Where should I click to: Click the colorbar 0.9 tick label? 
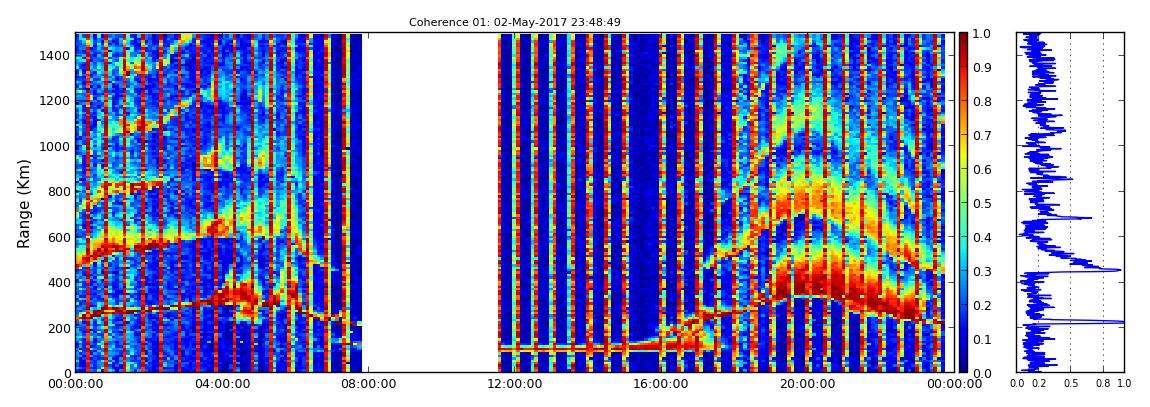(x=984, y=67)
